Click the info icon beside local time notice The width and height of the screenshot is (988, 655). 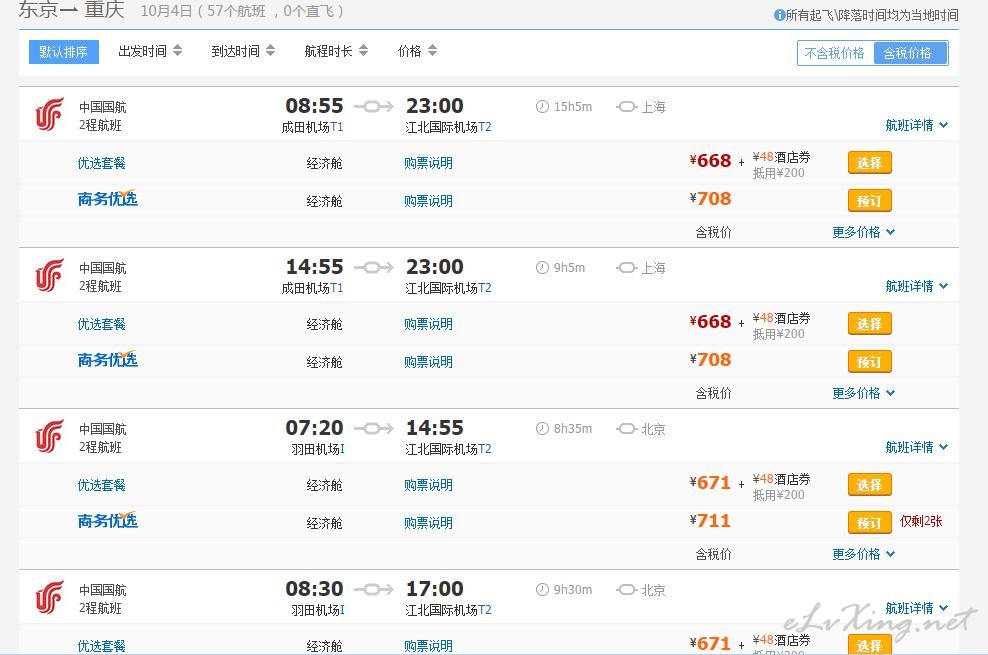click(x=779, y=14)
